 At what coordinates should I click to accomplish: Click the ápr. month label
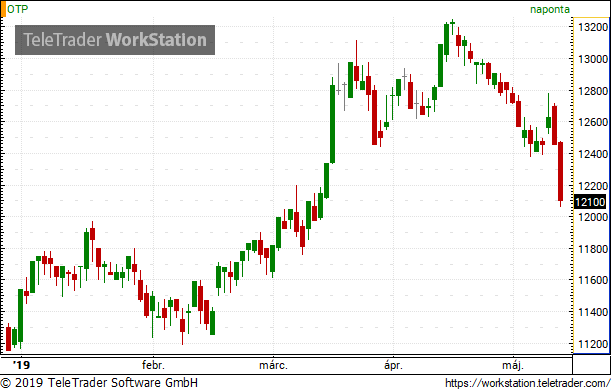click(393, 365)
